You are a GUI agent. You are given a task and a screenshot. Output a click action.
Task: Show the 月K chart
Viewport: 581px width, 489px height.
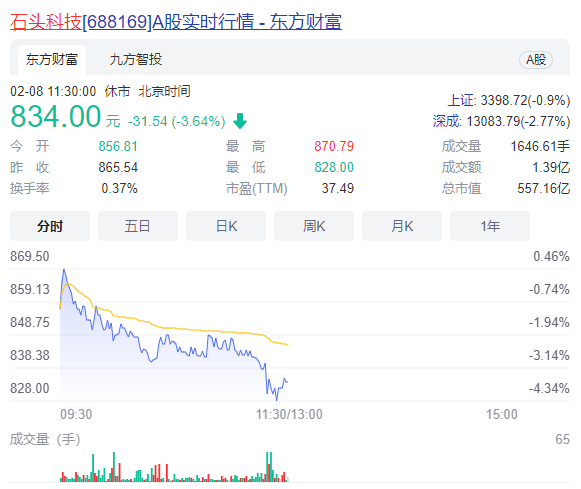click(x=402, y=226)
